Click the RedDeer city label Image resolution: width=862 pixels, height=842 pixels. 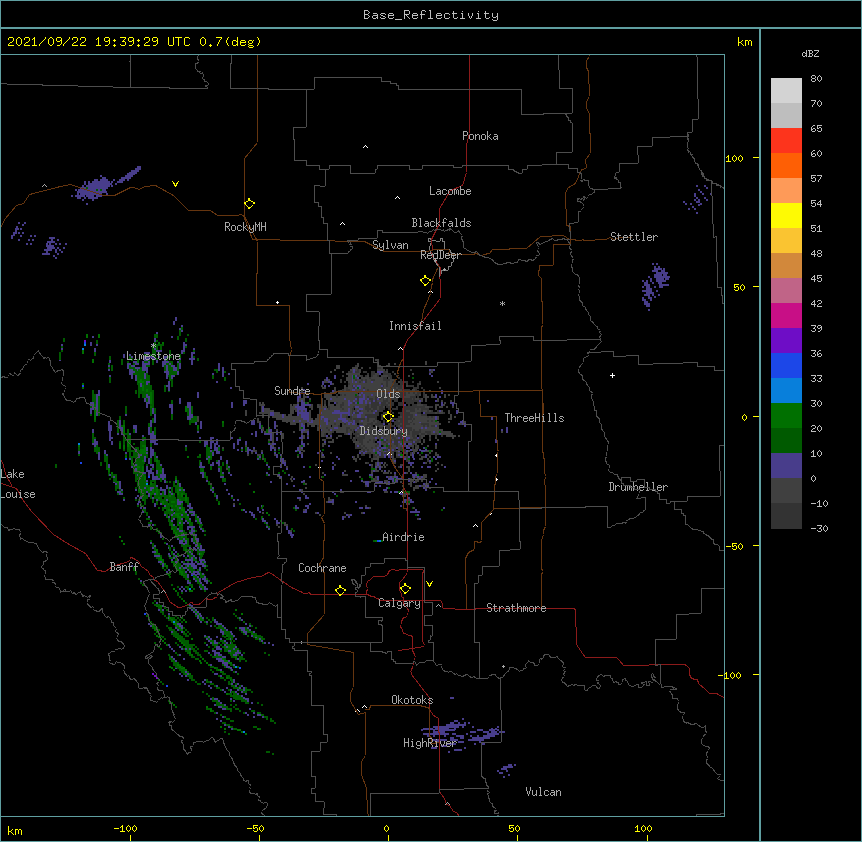440,255
